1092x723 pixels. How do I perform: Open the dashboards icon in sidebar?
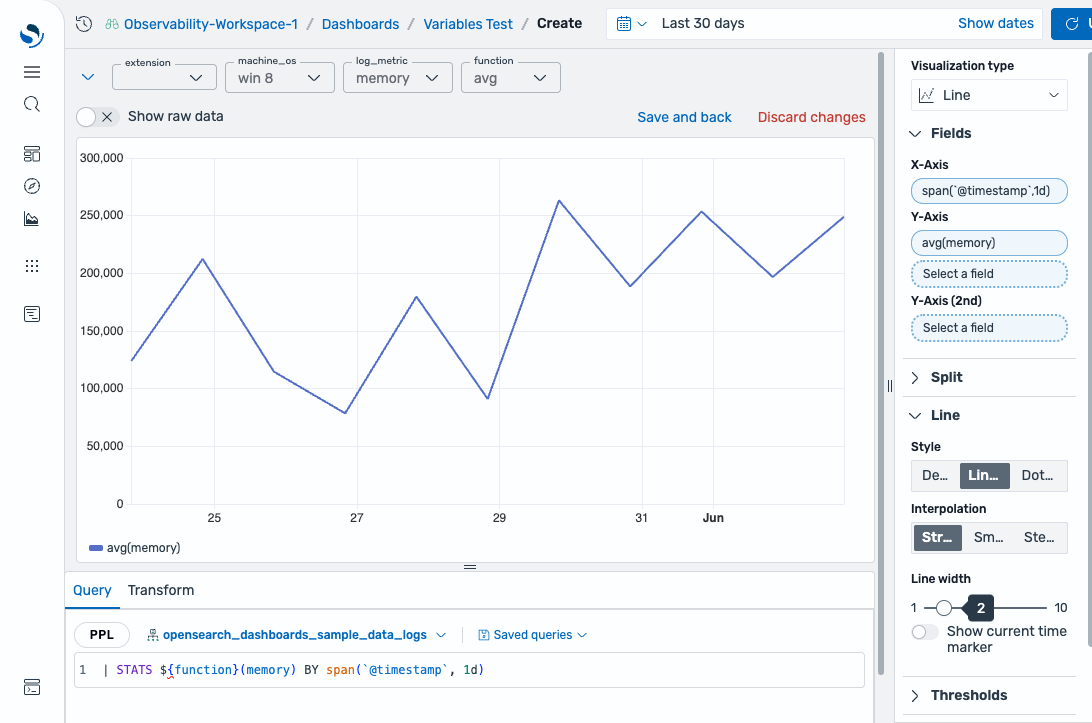point(32,153)
